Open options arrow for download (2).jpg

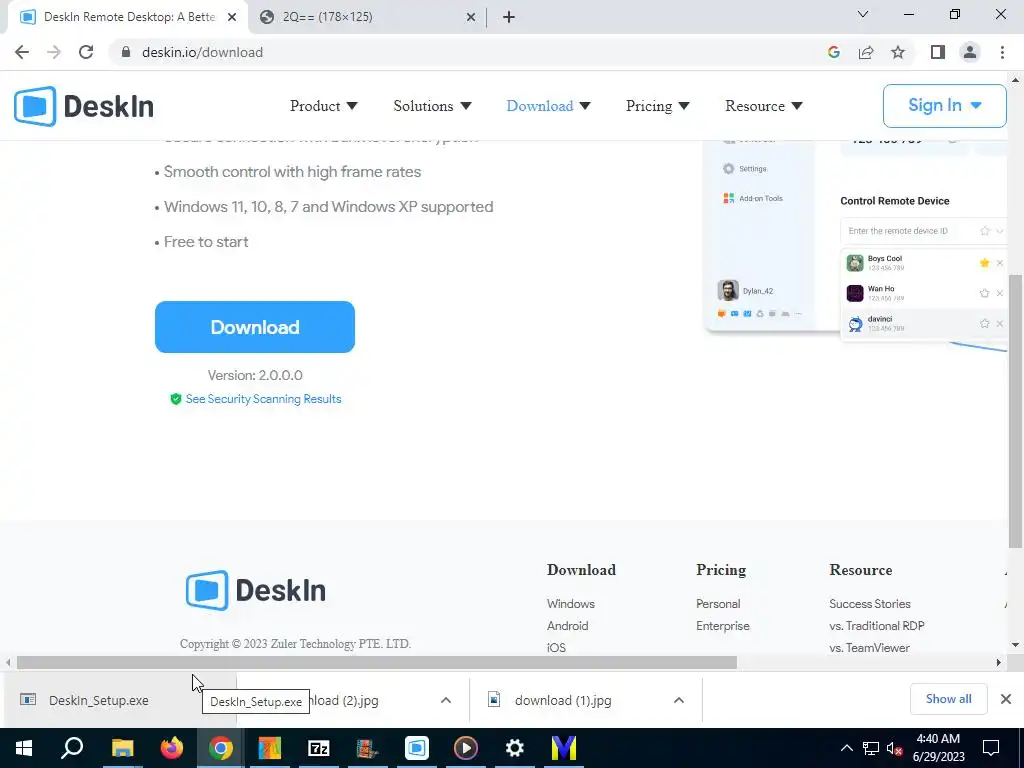pos(445,700)
